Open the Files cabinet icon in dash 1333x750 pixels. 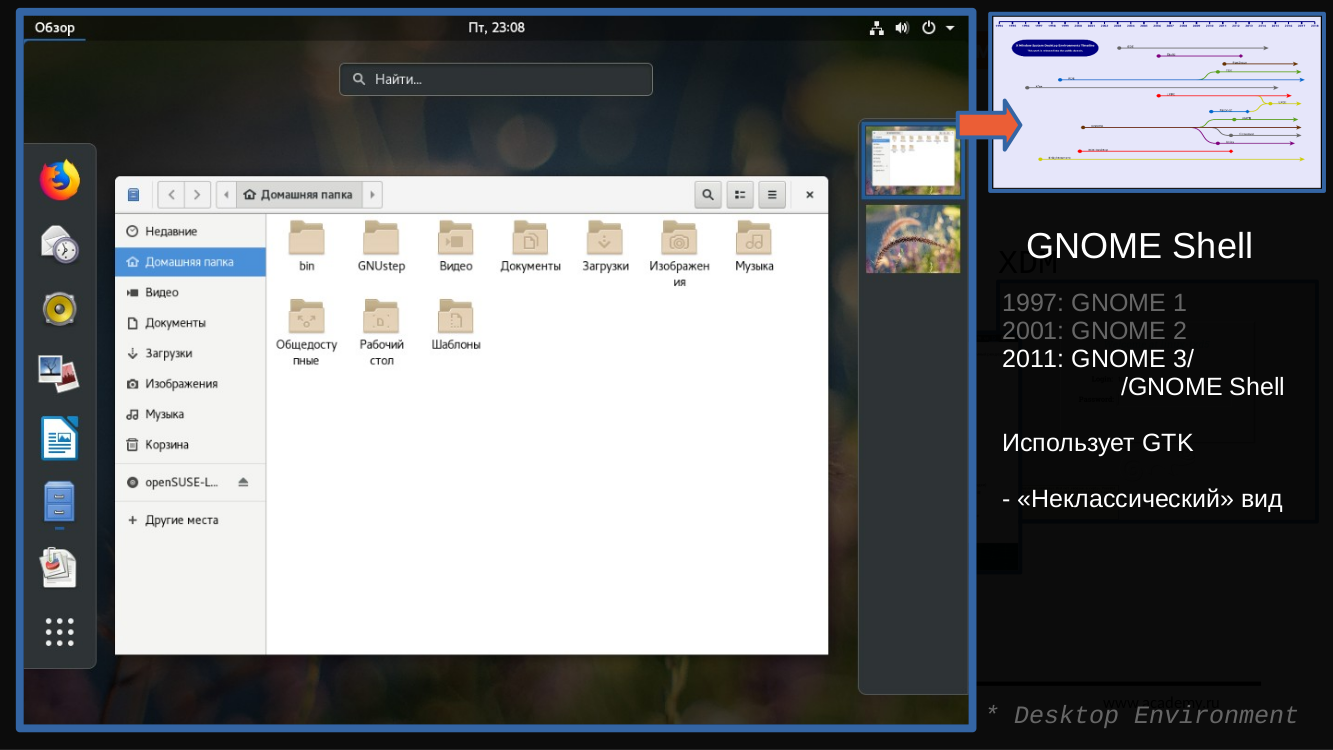60,502
